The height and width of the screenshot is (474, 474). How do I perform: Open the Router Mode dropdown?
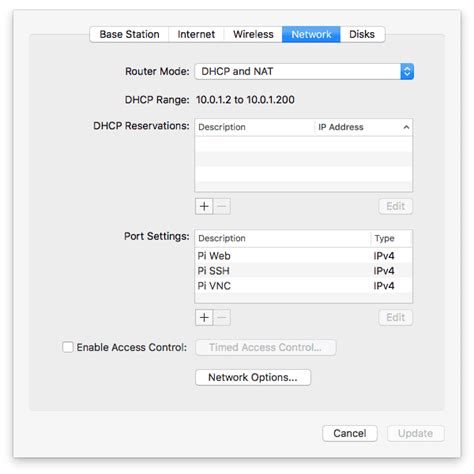[x=304, y=71]
